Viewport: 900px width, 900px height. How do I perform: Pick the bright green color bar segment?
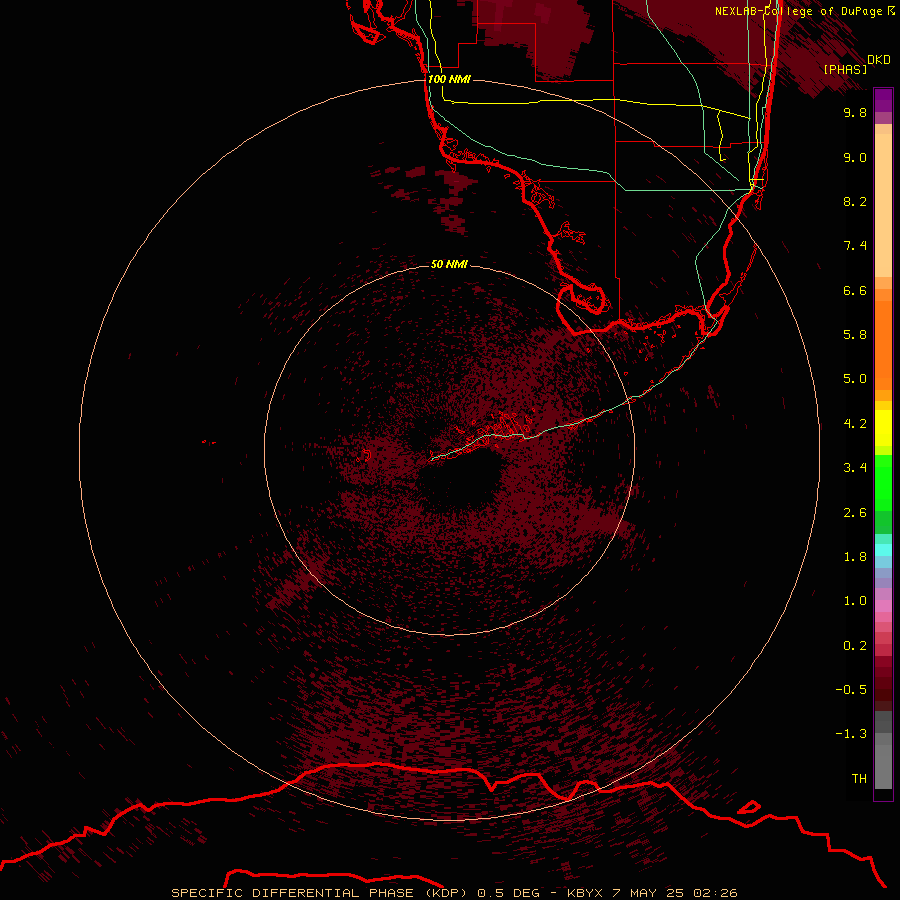883,483
